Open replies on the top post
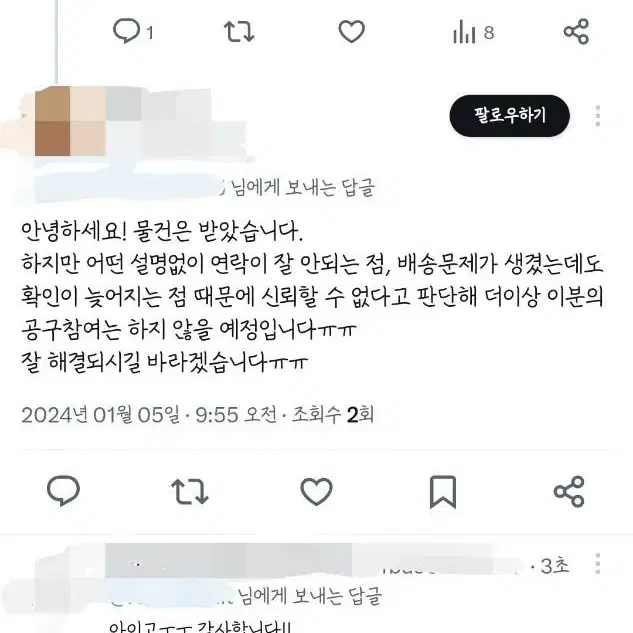Image resolution: width=633 pixels, height=633 pixels. 132,31
